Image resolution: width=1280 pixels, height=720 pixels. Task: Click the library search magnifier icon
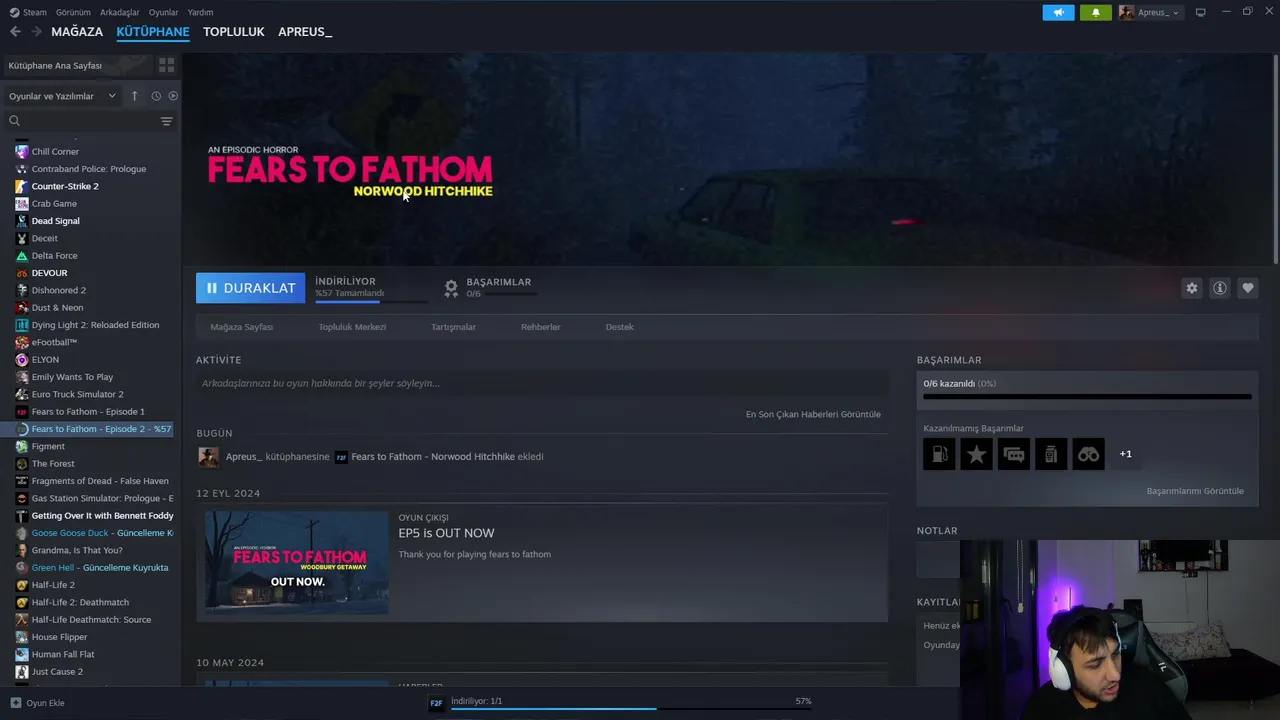15,121
